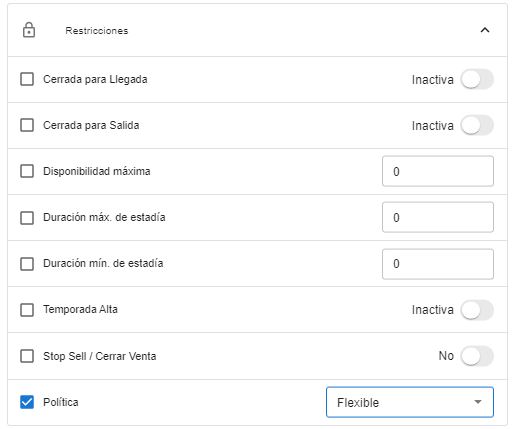Enable the Cerrada para Salida switch

477,125
